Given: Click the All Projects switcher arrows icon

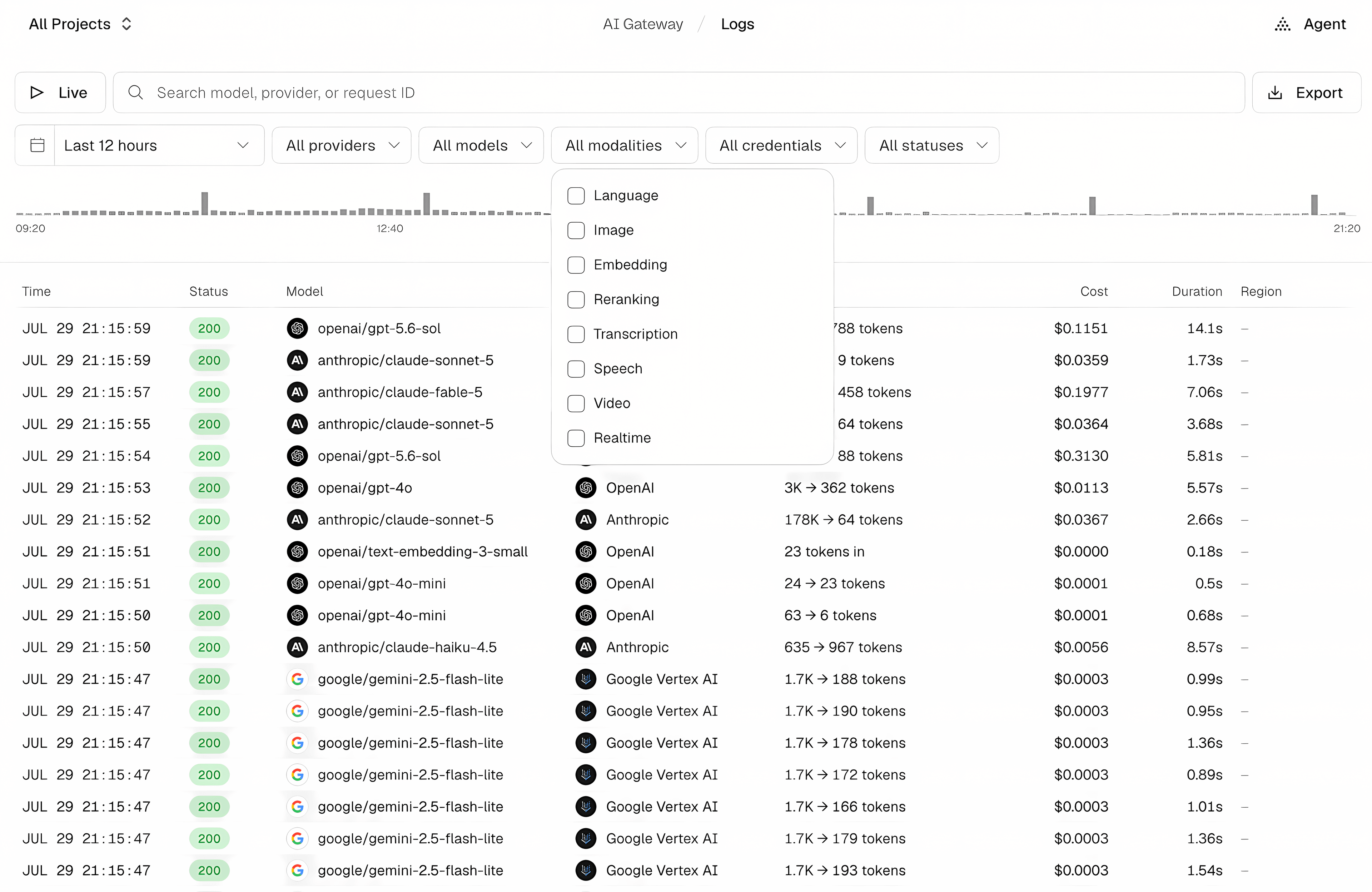Looking at the screenshot, I should point(126,24).
